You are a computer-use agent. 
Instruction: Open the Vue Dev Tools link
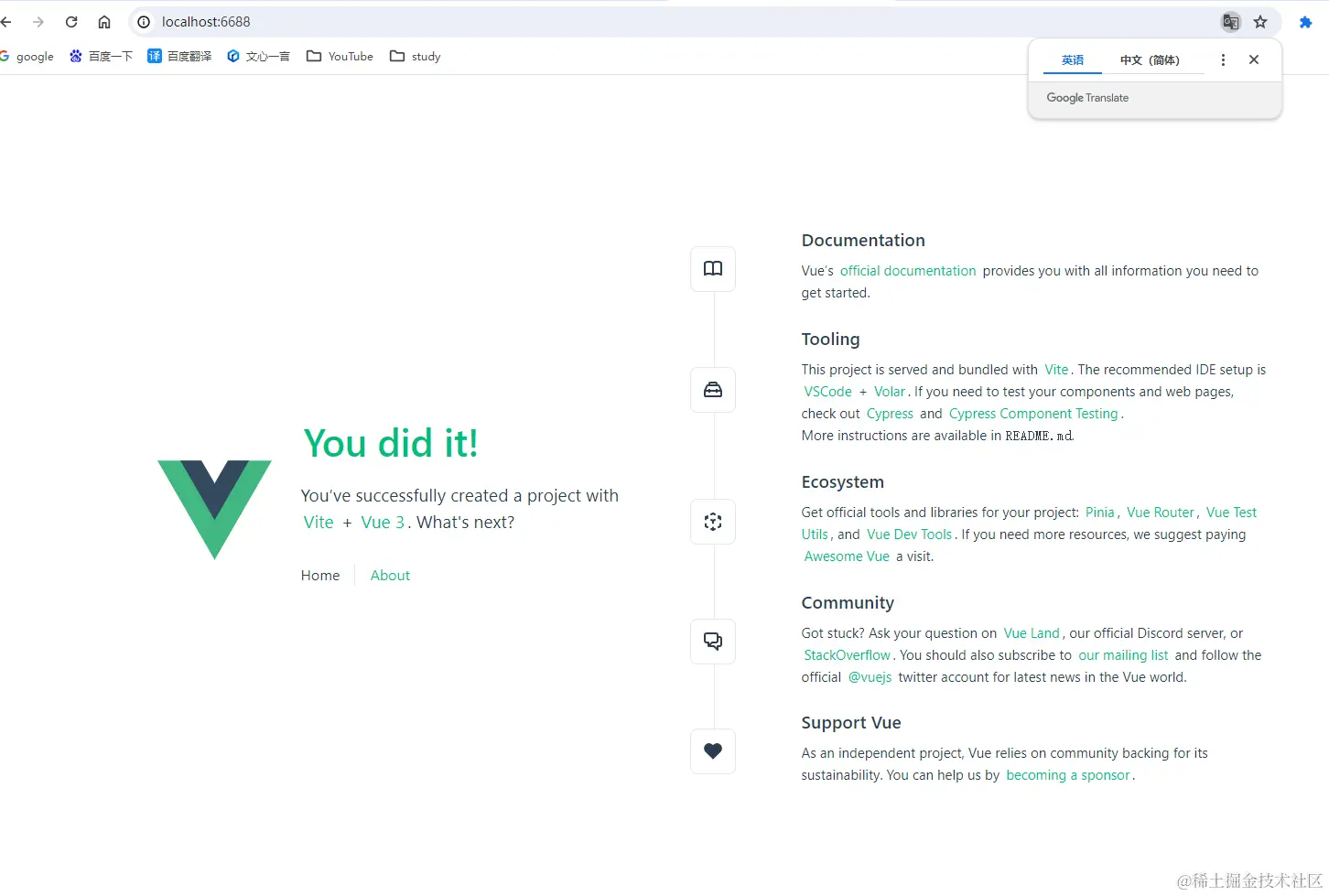909,534
